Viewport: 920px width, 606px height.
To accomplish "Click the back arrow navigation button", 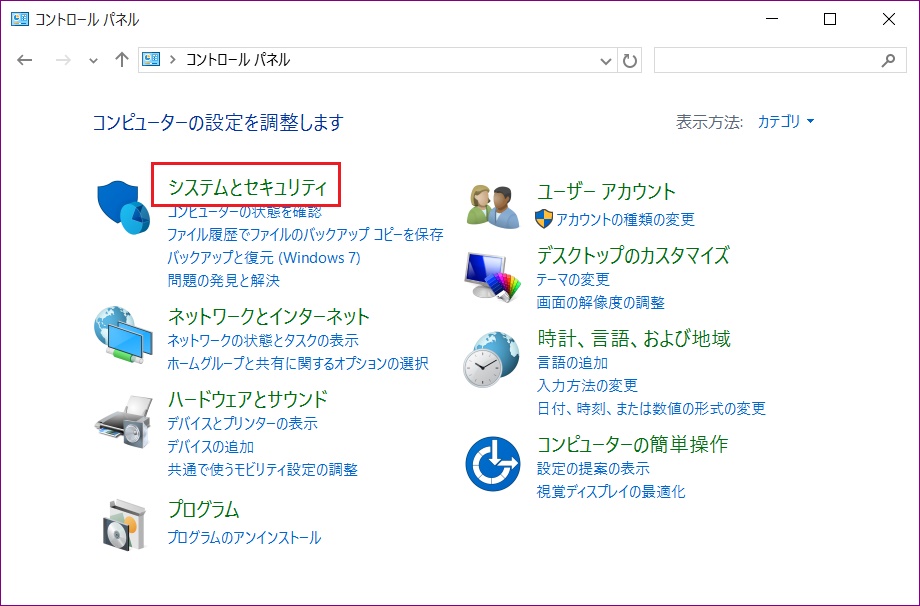I will (x=25, y=60).
